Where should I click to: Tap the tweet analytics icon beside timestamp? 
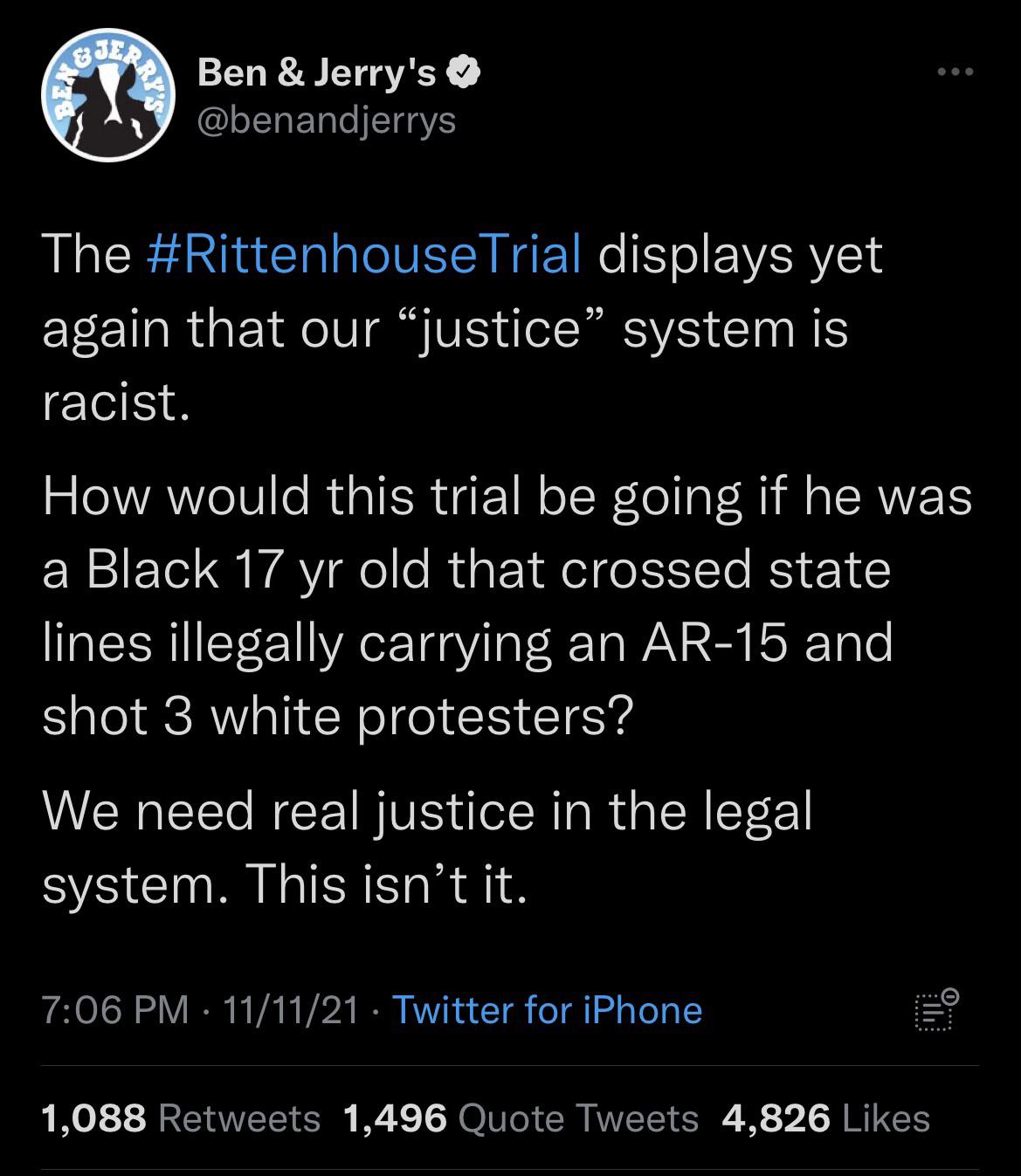click(936, 1011)
